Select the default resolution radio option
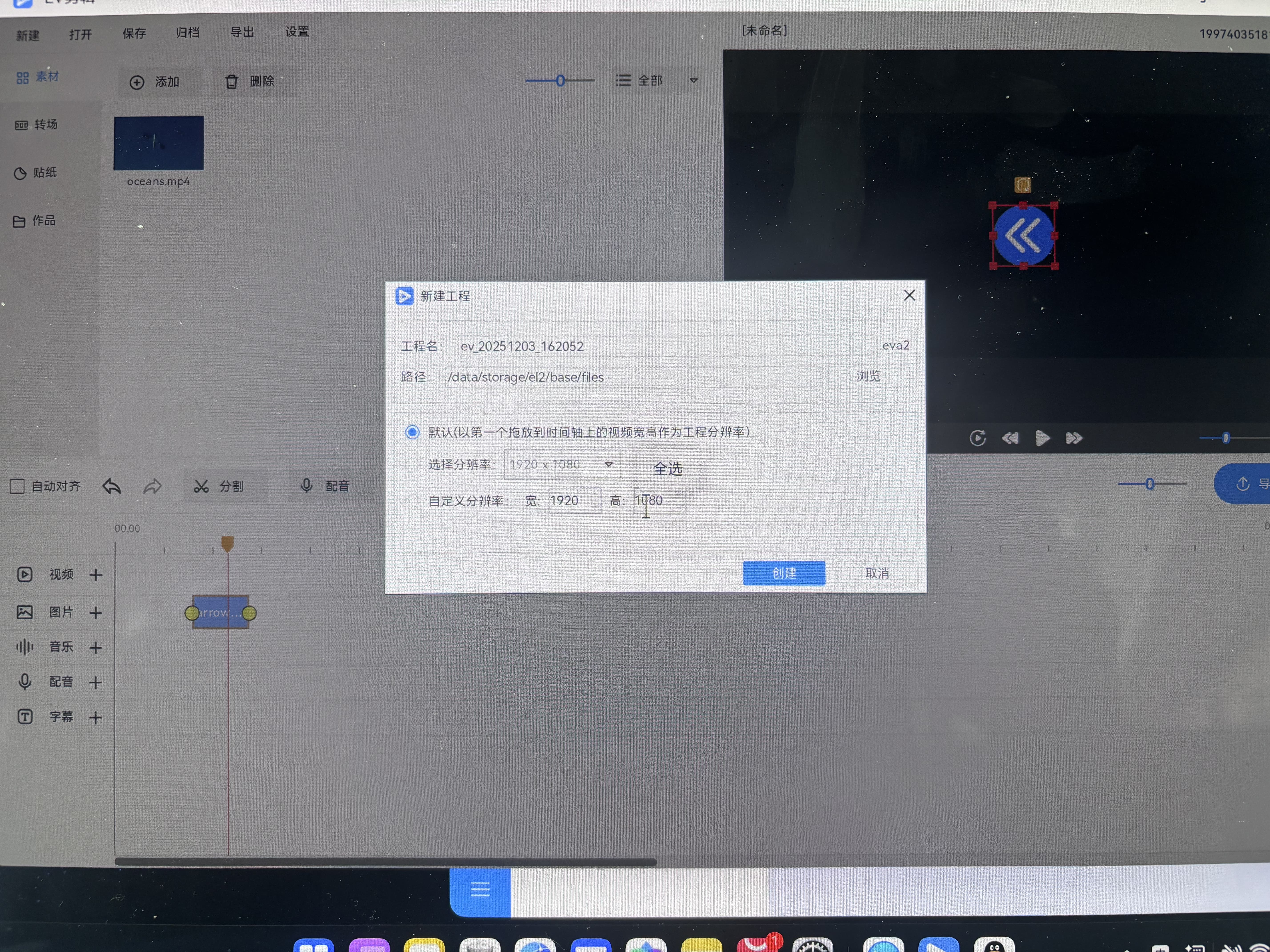Viewport: 1270px width, 952px height. click(412, 432)
